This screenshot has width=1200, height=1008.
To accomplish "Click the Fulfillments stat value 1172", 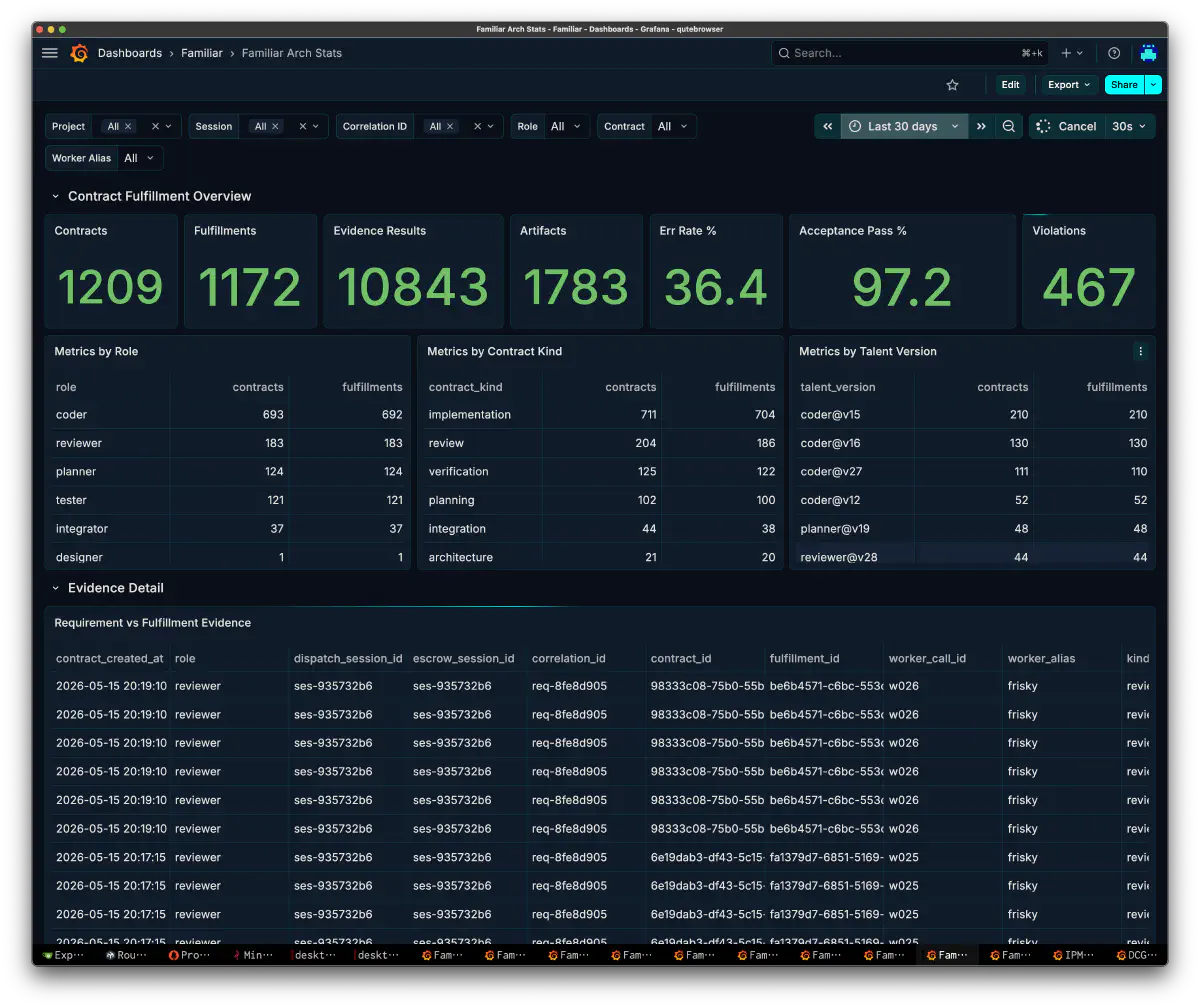I will click(249, 288).
